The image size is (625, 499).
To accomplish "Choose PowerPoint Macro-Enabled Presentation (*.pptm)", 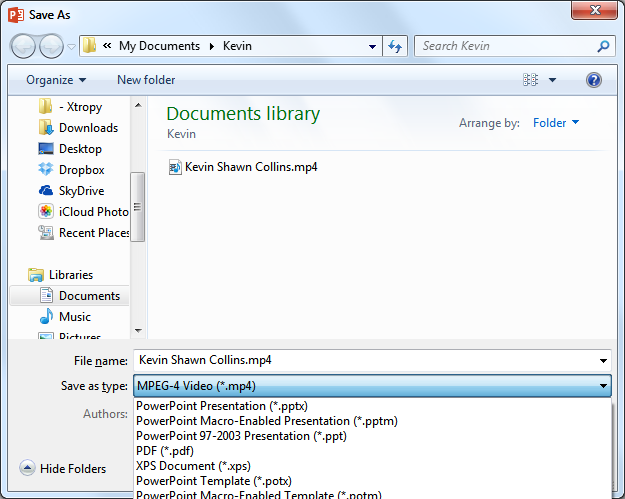I will [267, 421].
